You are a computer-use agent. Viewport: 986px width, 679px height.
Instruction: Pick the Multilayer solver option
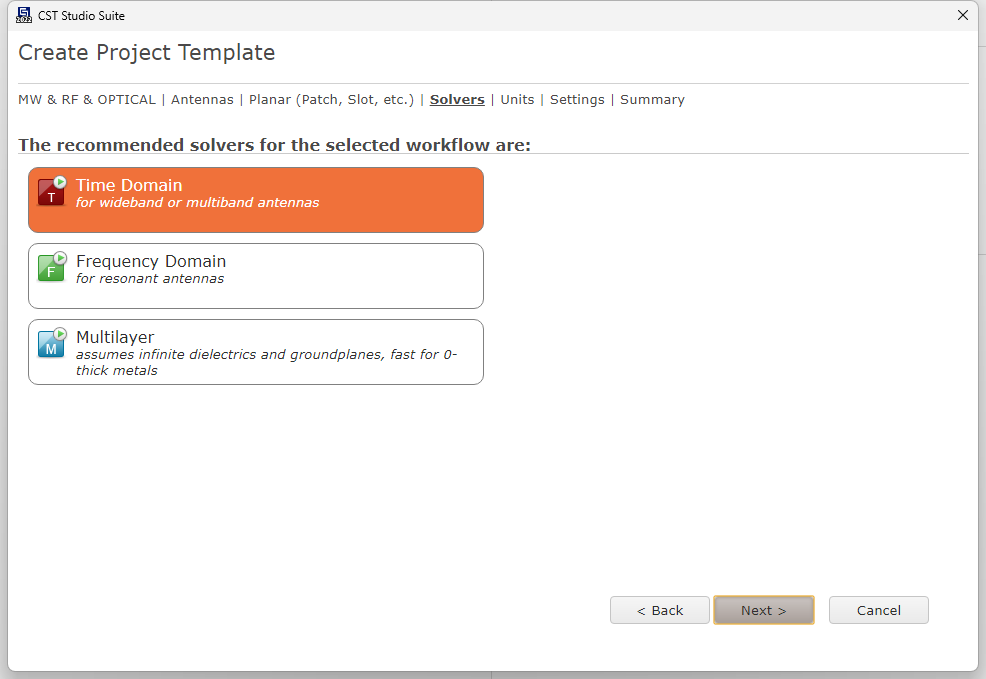point(256,352)
